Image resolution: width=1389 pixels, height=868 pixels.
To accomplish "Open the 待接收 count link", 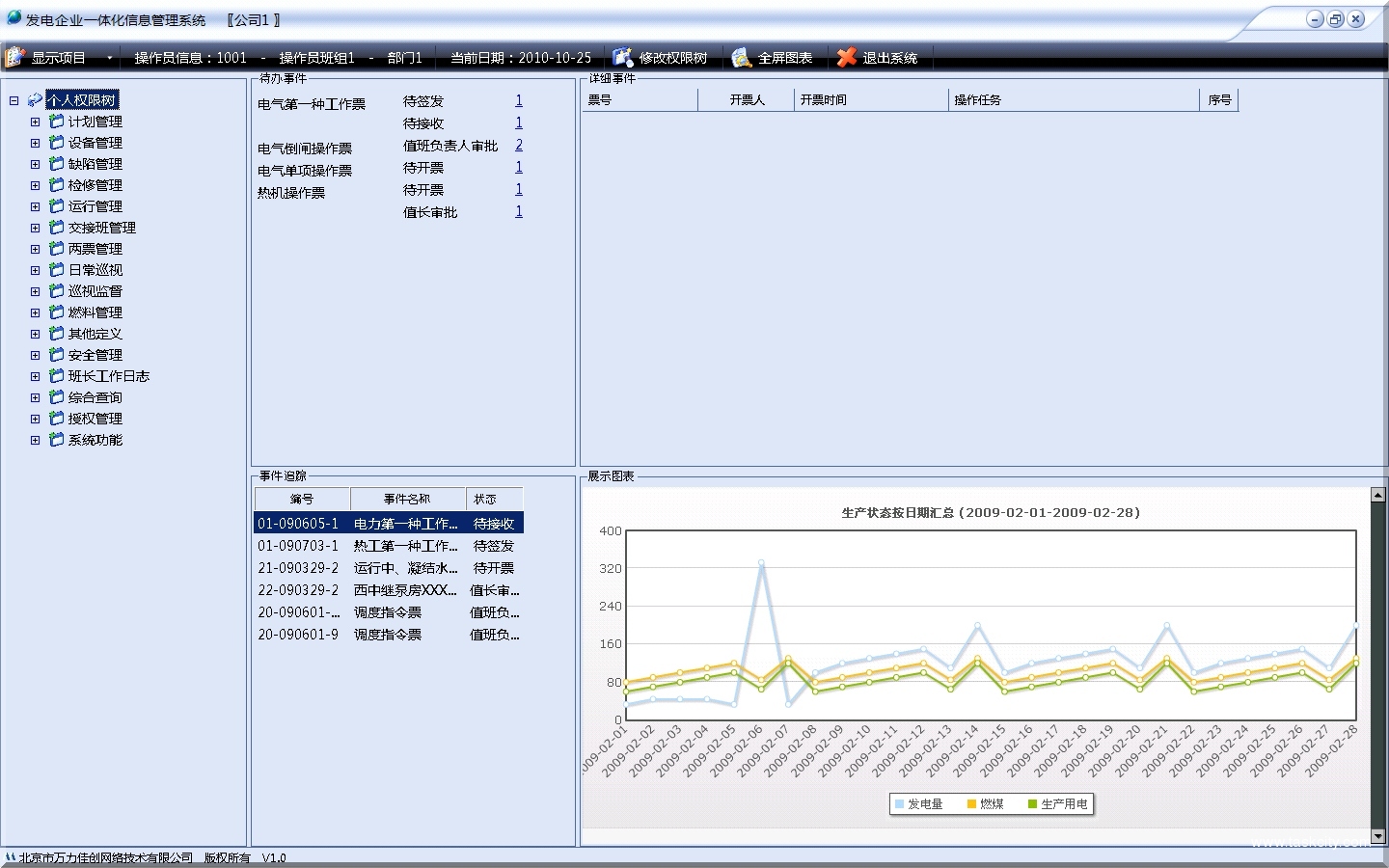I will (x=519, y=122).
